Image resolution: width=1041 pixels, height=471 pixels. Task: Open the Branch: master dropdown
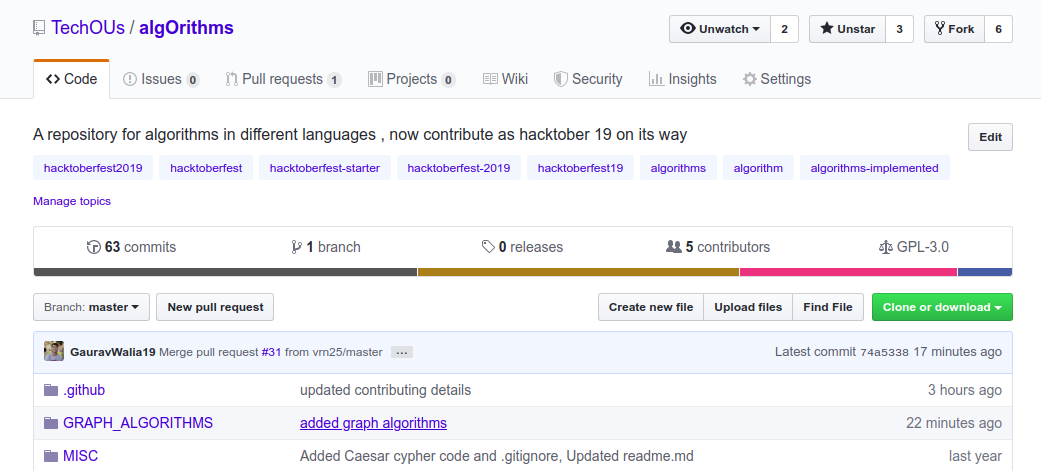coord(92,307)
